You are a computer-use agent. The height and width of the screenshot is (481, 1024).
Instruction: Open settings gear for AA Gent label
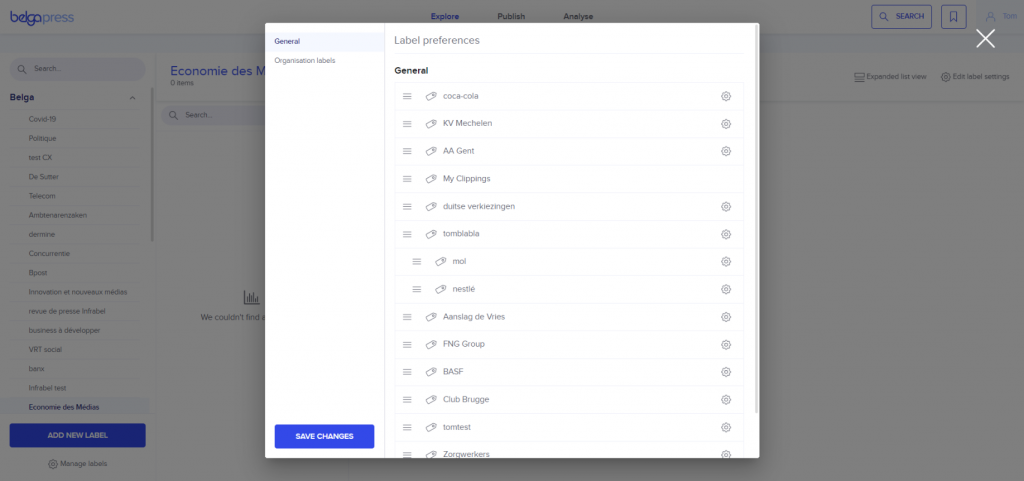[x=726, y=151]
